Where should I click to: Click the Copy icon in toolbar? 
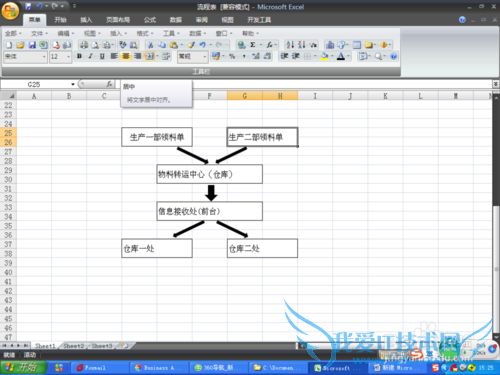(x=162, y=45)
